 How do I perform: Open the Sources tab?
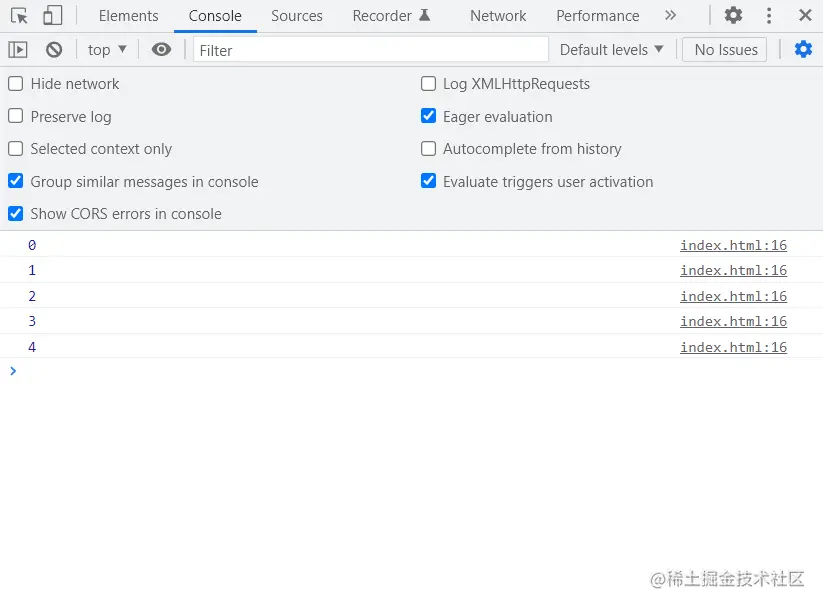(x=297, y=16)
